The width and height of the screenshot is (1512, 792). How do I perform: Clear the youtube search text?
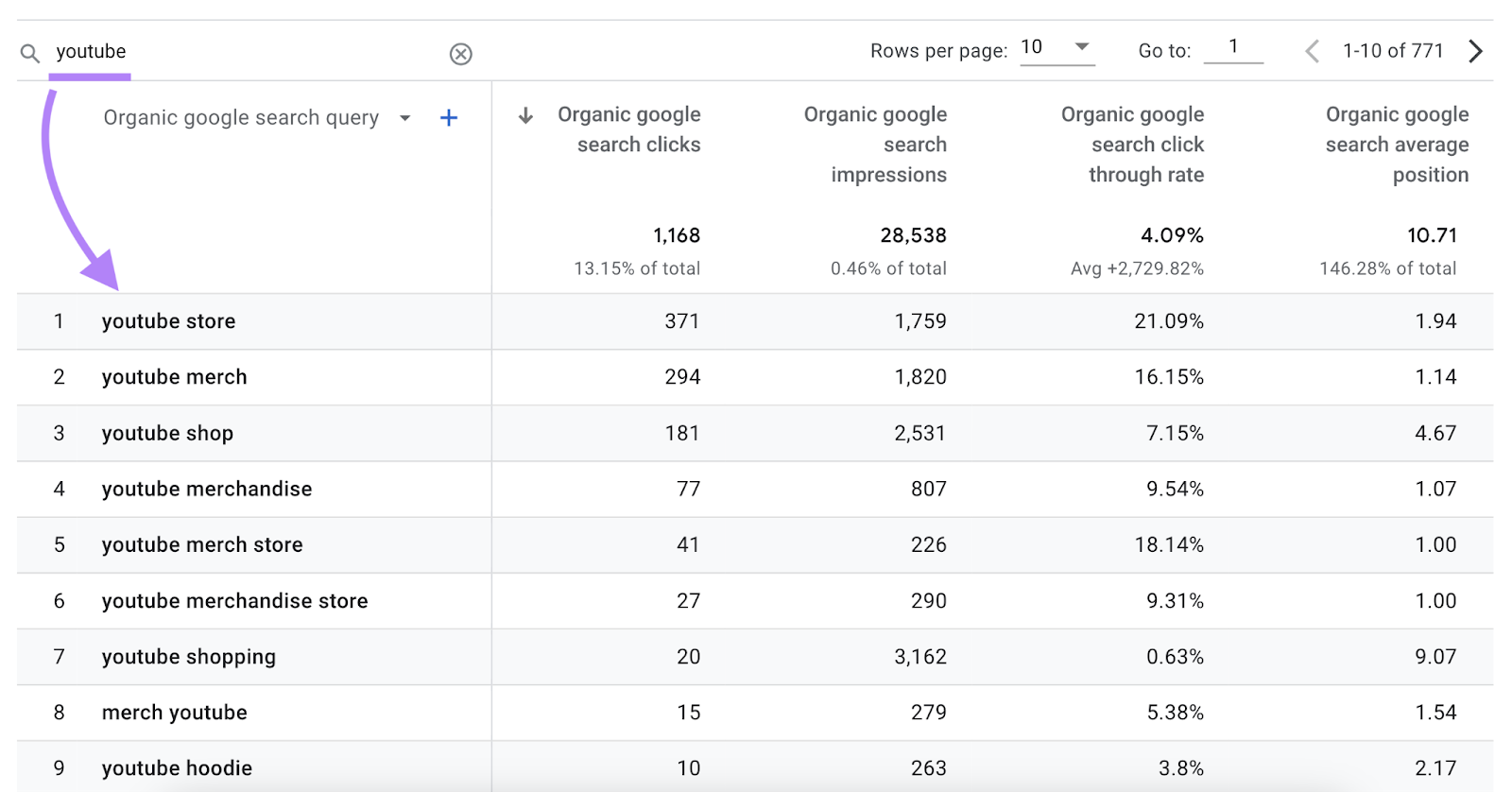click(460, 54)
